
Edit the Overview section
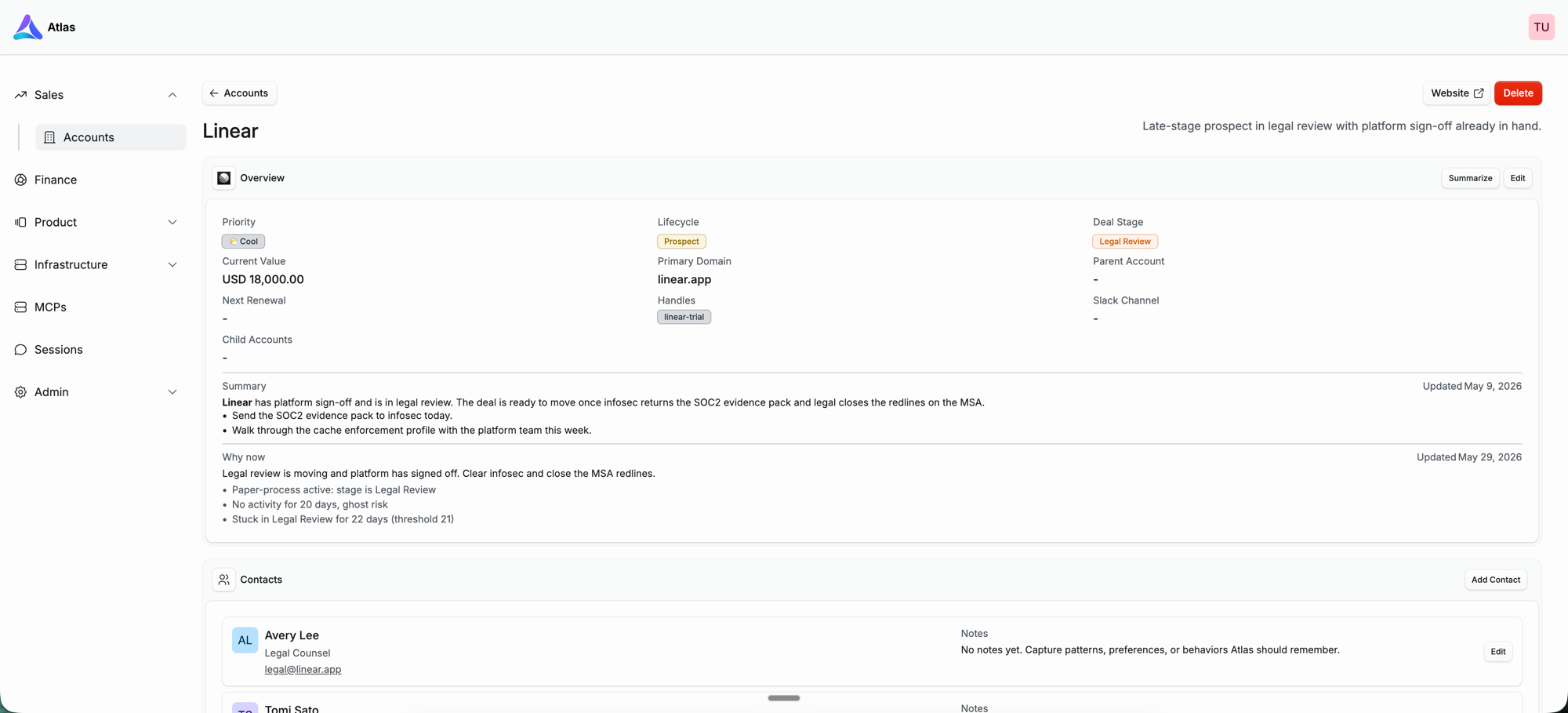pyautogui.click(x=1518, y=178)
